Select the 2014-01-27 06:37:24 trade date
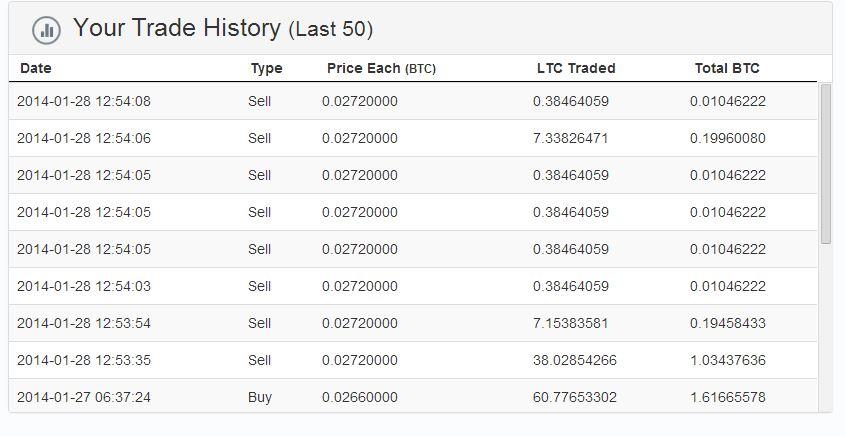Image resolution: width=845 pixels, height=436 pixels. (x=84, y=397)
